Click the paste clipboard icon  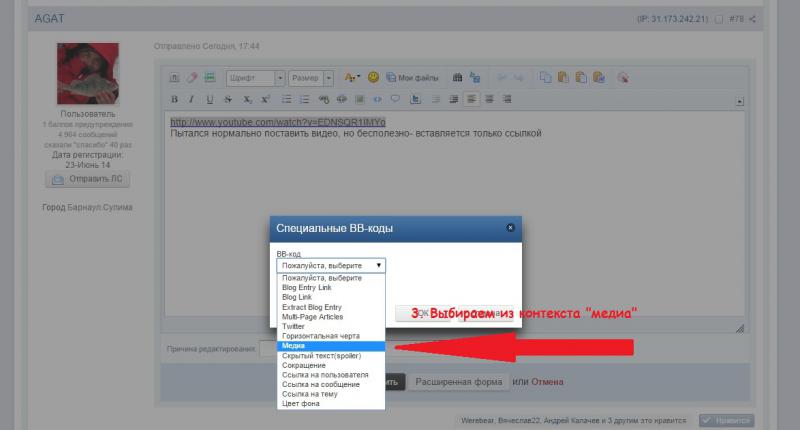(563, 78)
